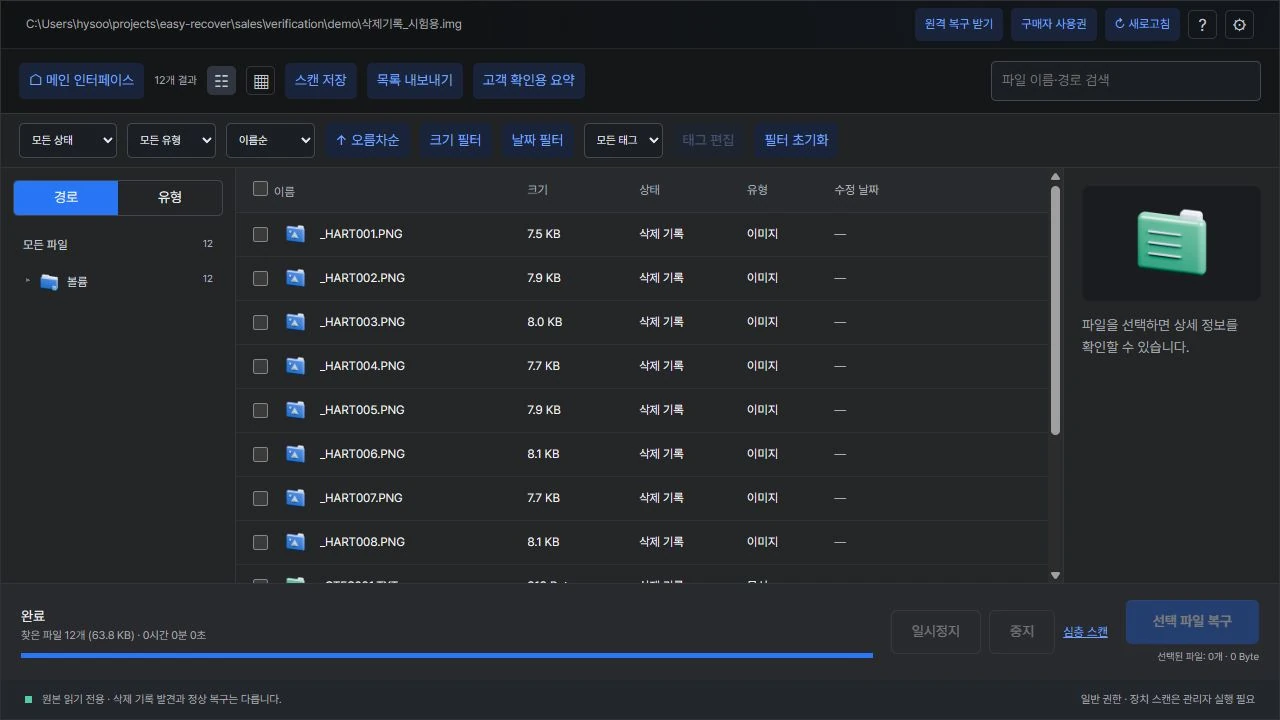Click the 파일 이름·경로 검색 field
This screenshot has width=1280, height=720.
coord(1126,81)
